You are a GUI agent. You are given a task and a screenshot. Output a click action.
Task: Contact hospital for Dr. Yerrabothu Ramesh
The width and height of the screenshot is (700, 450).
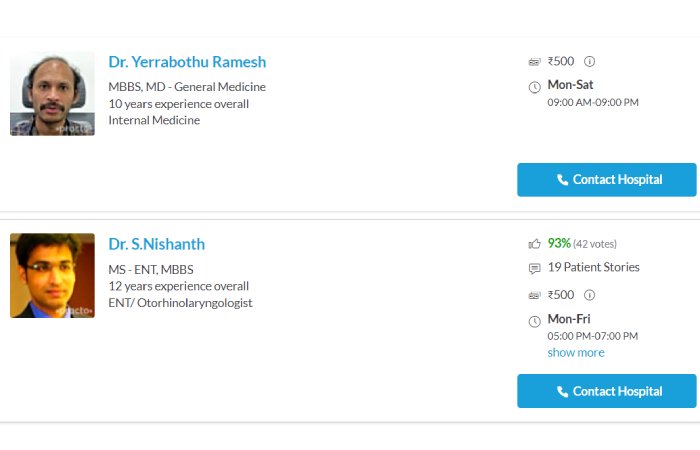607,179
